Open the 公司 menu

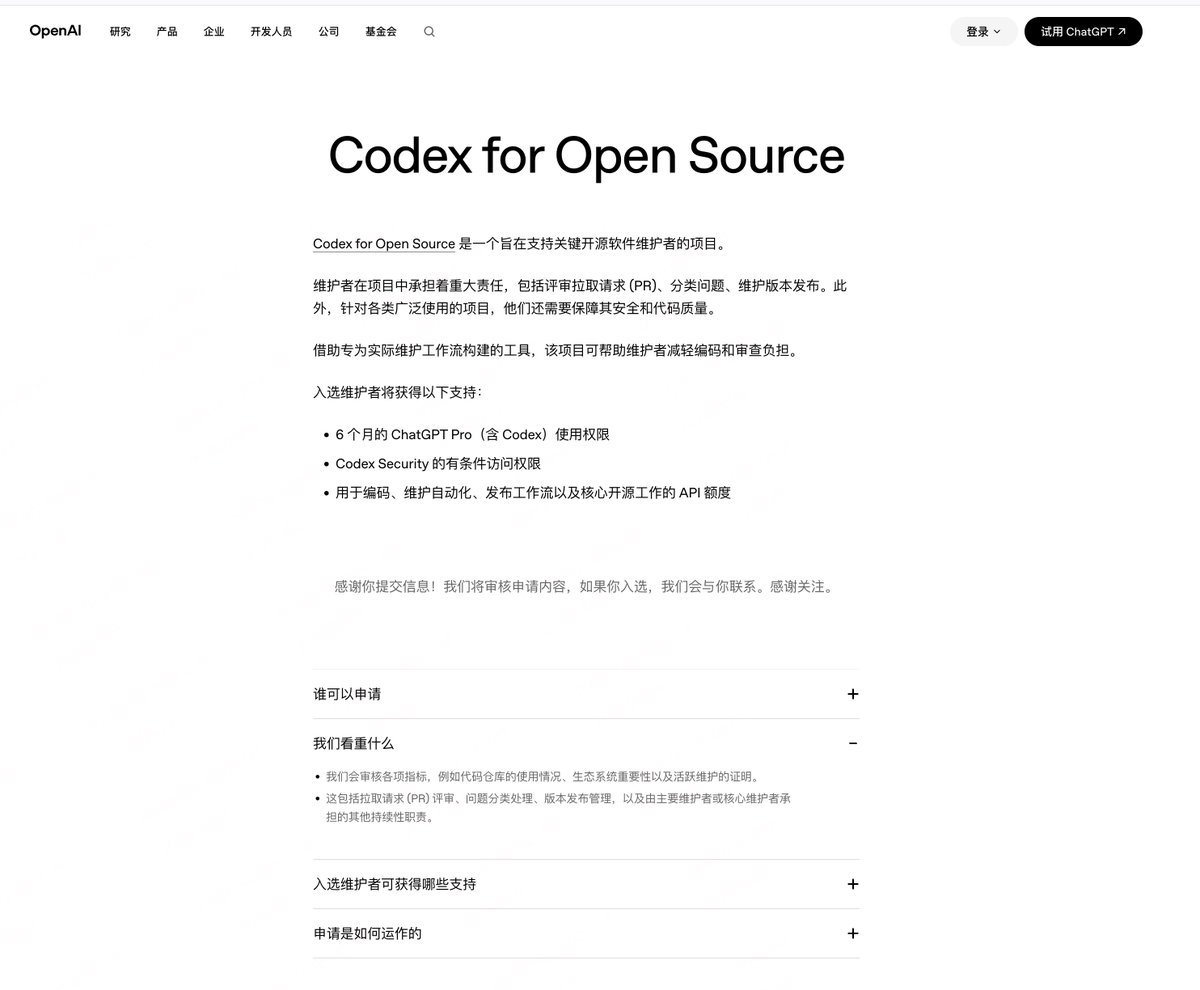click(329, 32)
